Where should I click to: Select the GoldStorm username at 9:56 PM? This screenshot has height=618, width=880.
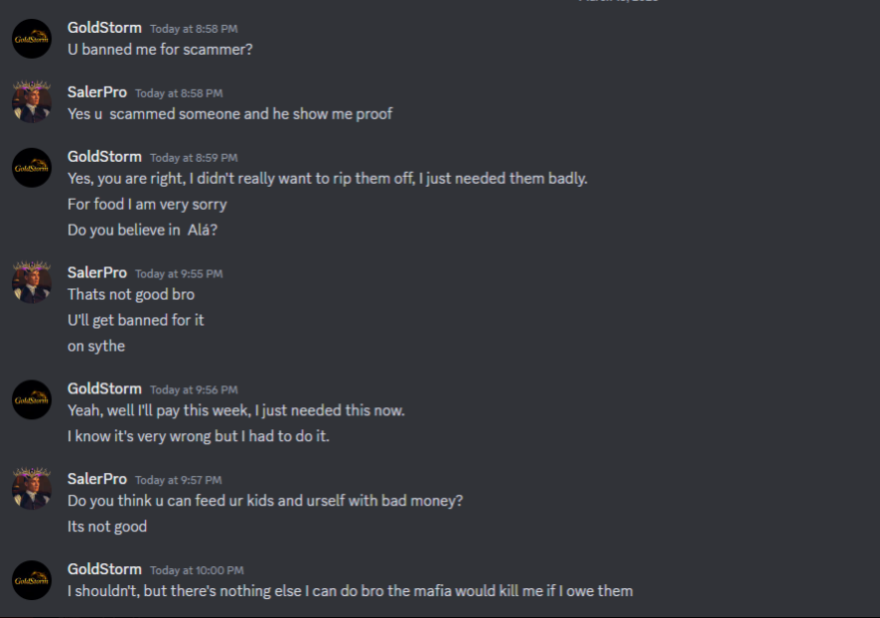coord(104,388)
